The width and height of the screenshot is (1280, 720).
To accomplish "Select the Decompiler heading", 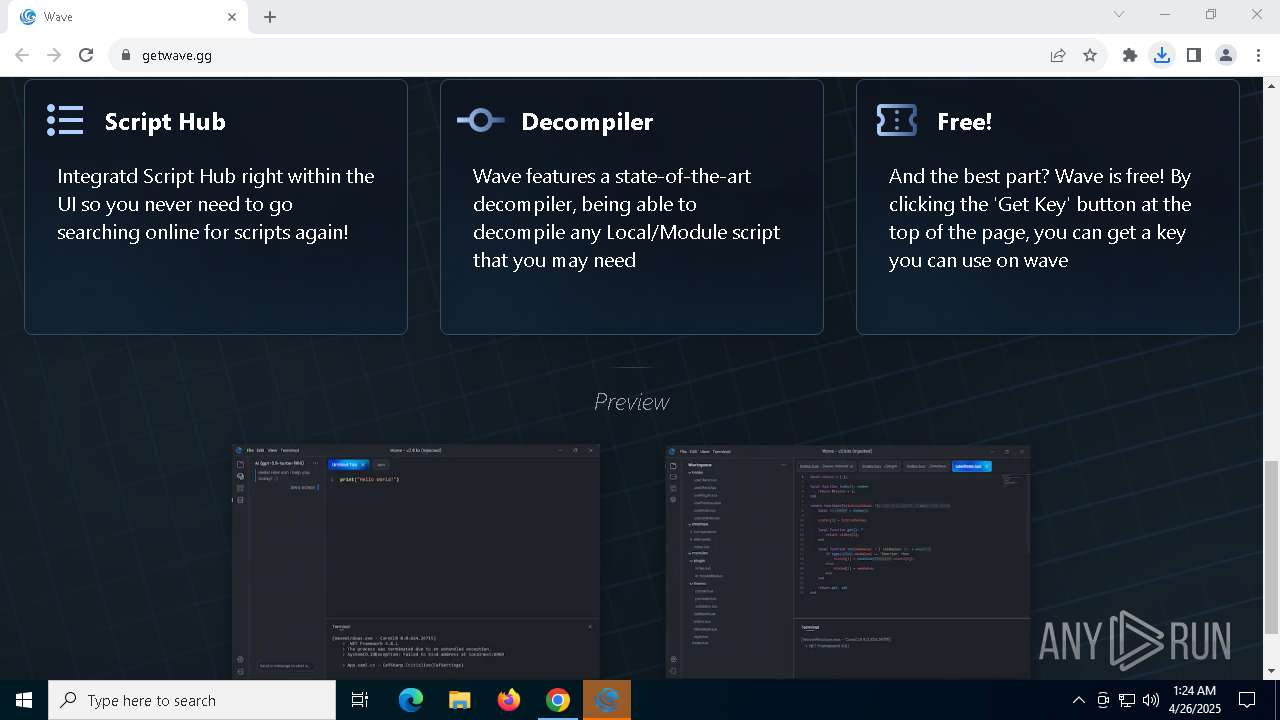I will pyautogui.click(x=587, y=122).
